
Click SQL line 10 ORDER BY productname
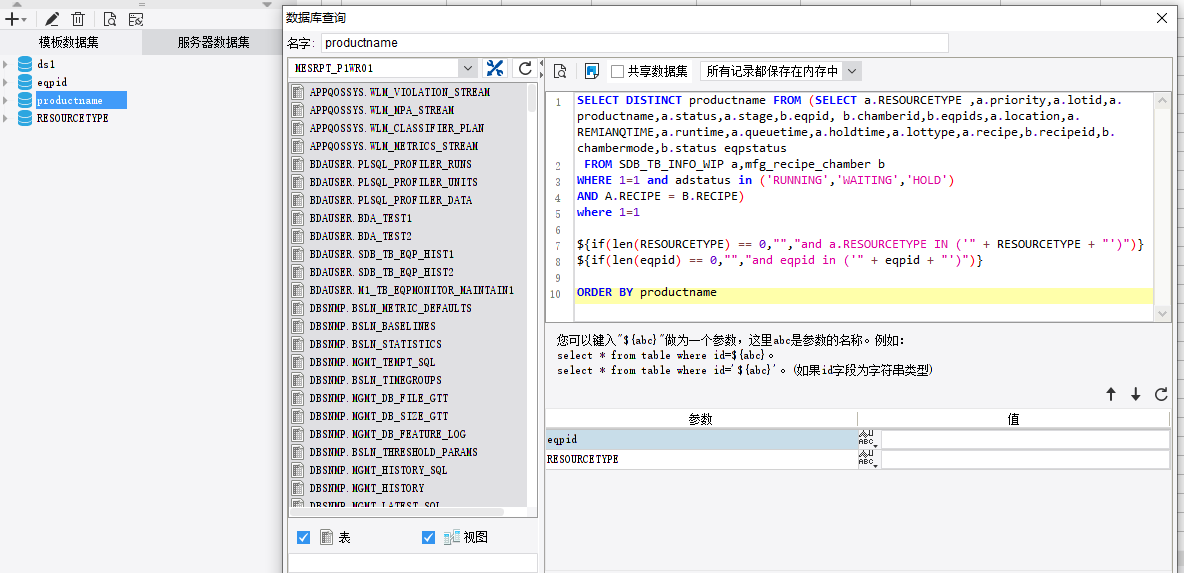pyautogui.click(x=646, y=293)
